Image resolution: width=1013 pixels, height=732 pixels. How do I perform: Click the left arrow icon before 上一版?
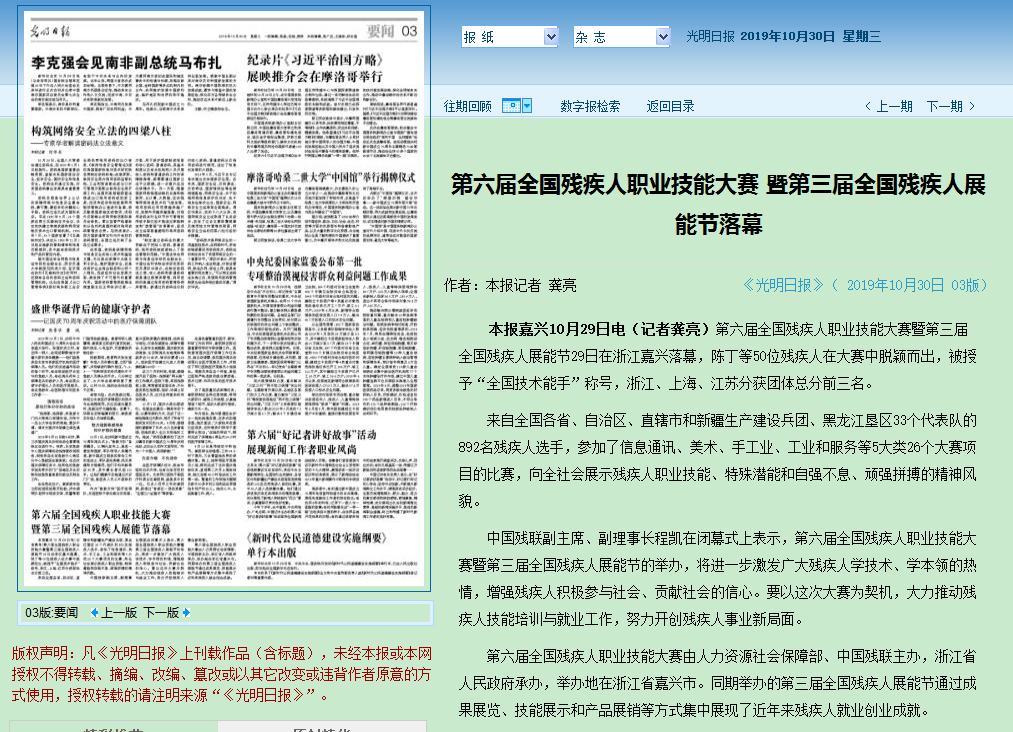pos(95,613)
